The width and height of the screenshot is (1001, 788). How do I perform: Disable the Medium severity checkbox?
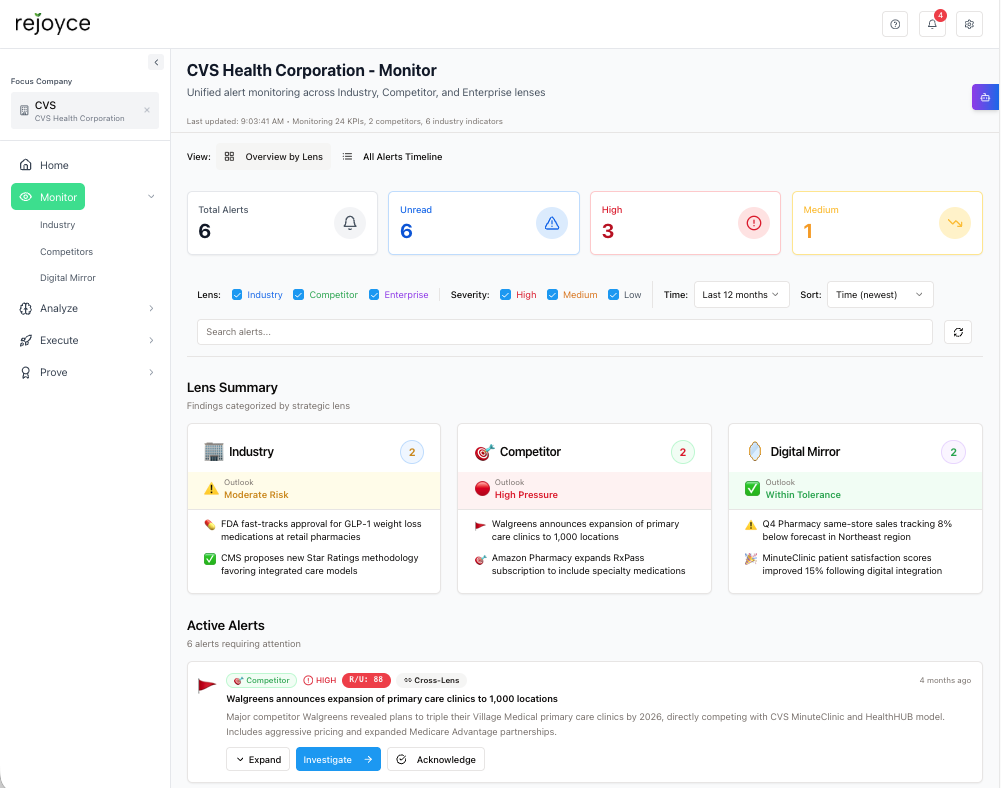(552, 294)
